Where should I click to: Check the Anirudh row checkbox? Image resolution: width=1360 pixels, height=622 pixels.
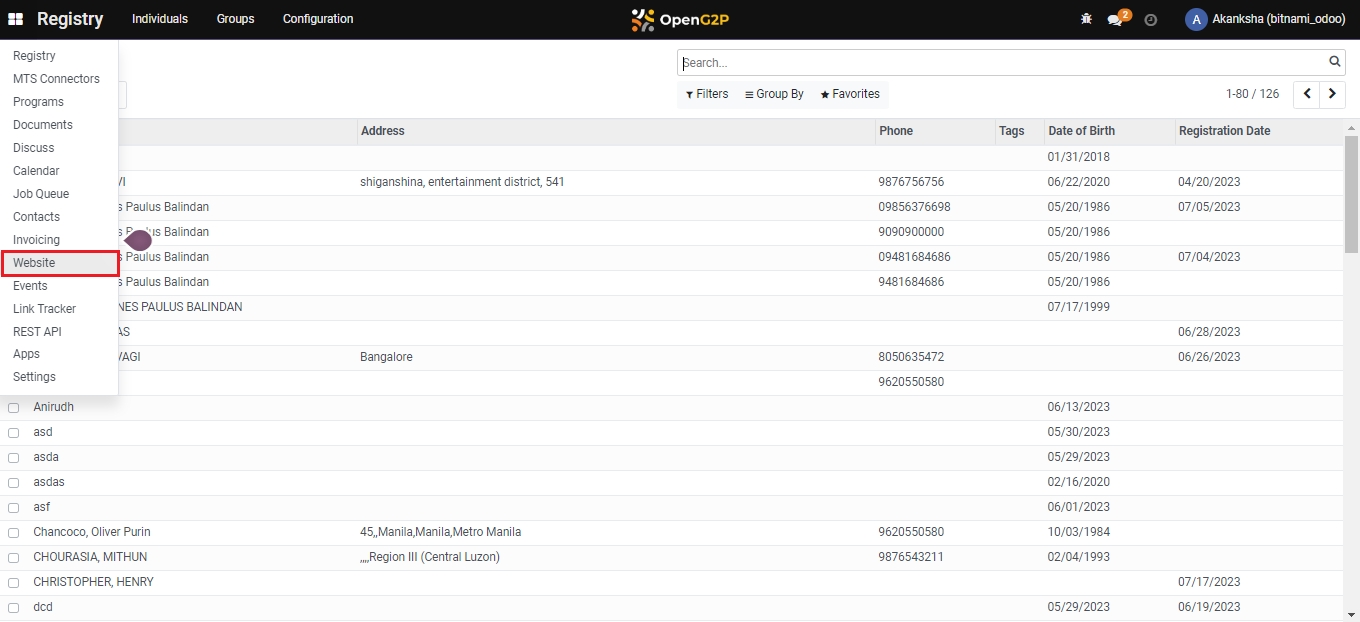coord(14,408)
